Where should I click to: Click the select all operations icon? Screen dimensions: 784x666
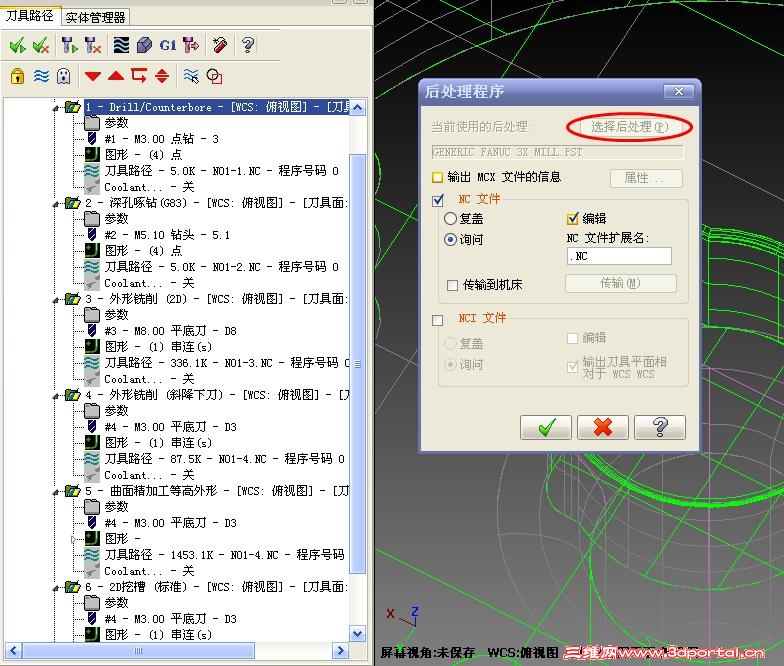(x=18, y=46)
